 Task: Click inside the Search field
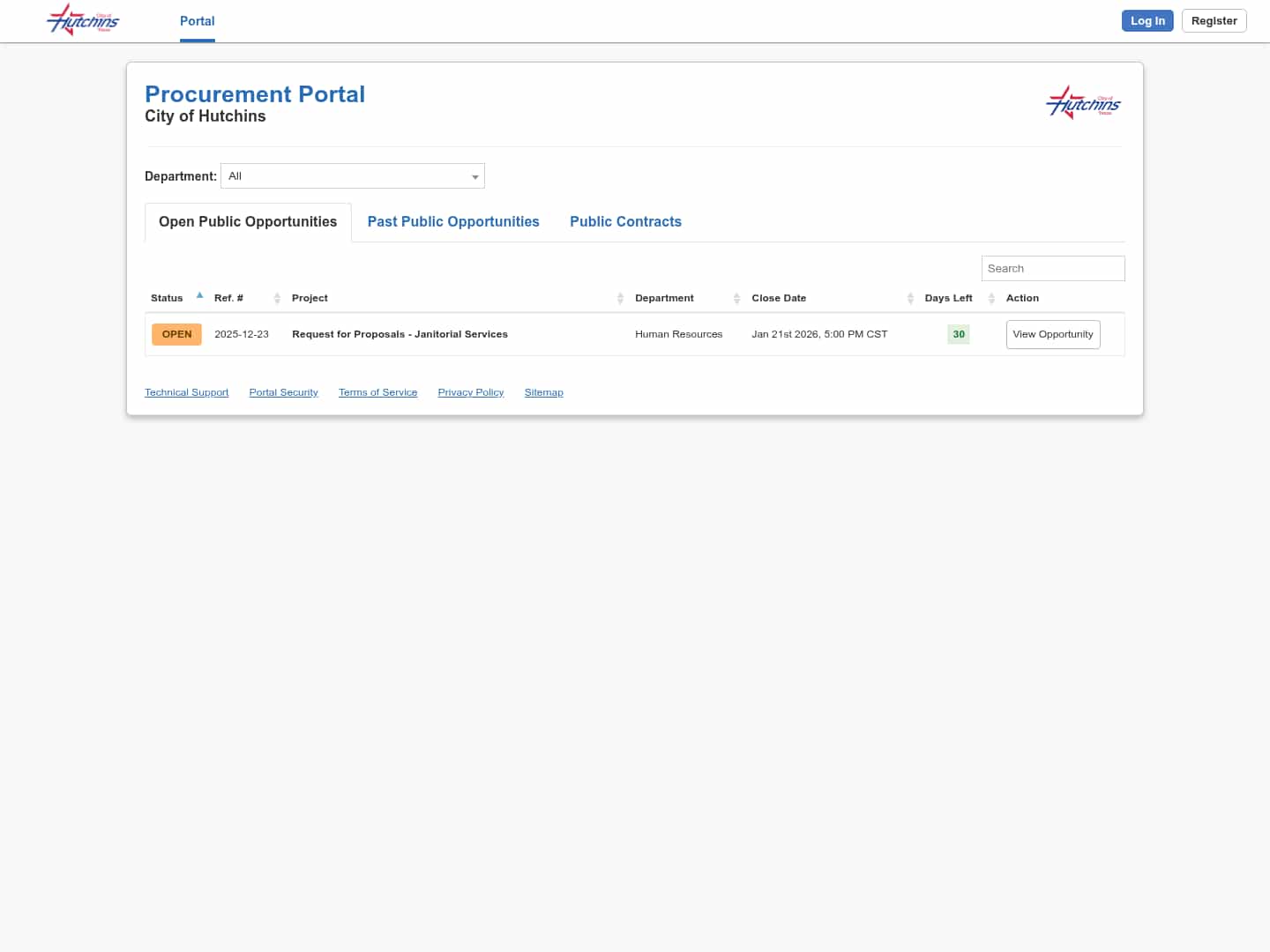[x=1053, y=268]
